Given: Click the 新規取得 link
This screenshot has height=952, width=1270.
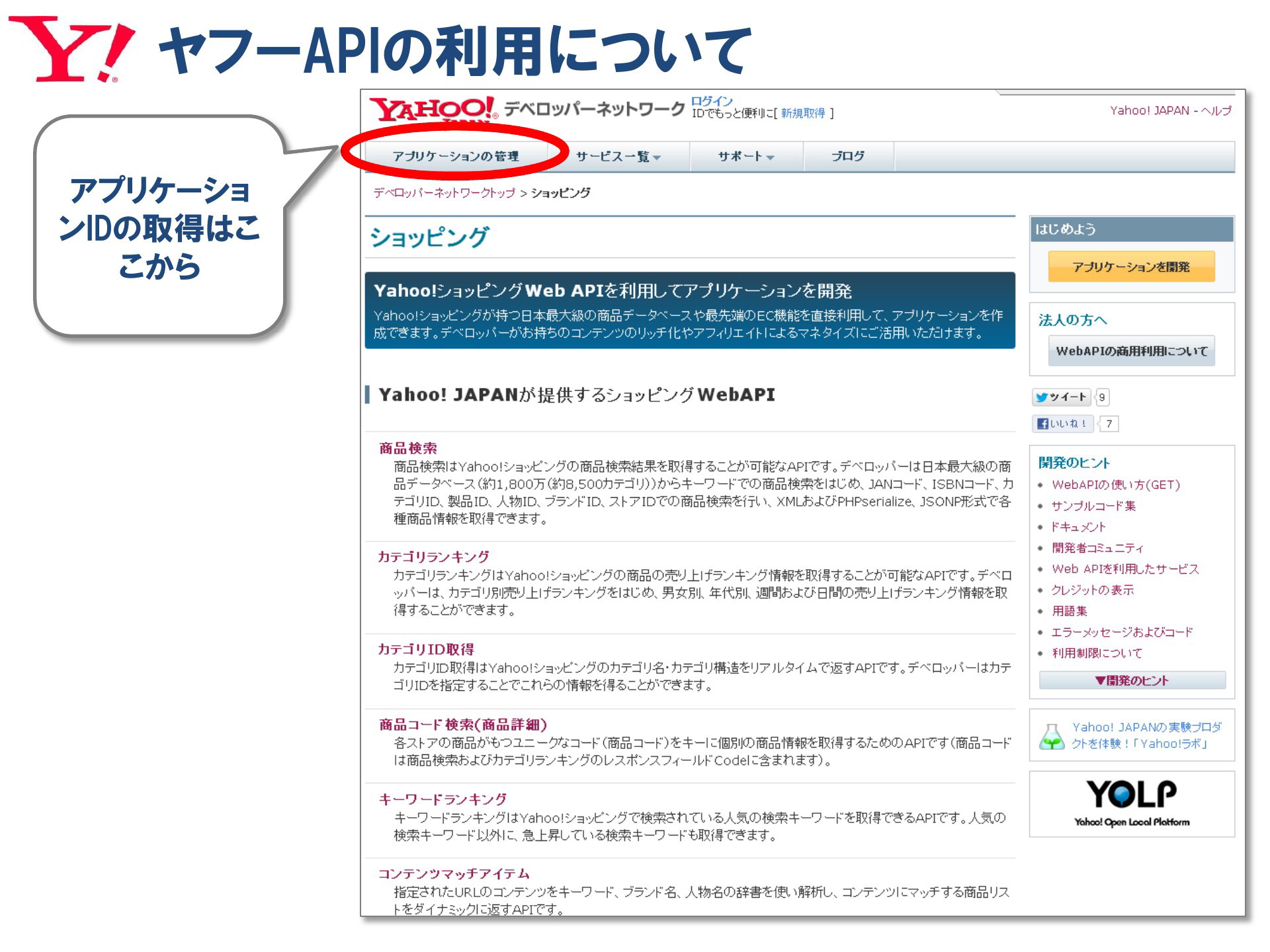Looking at the screenshot, I should (x=803, y=113).
